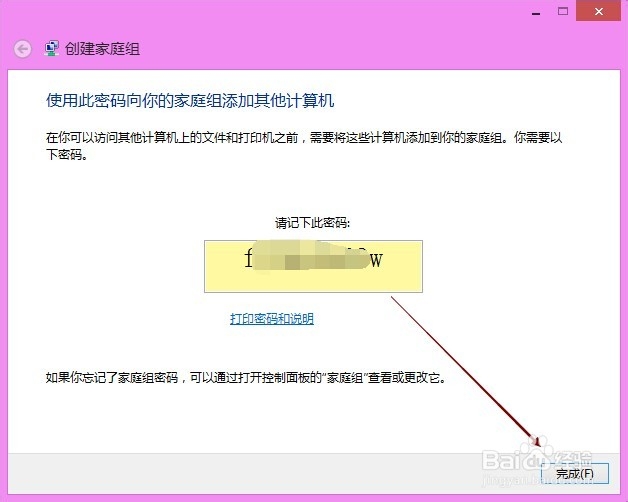628x502 pixels.
Task: Click the text starting 如果你忘记了家庭组密码
Action: click(246, 377)
